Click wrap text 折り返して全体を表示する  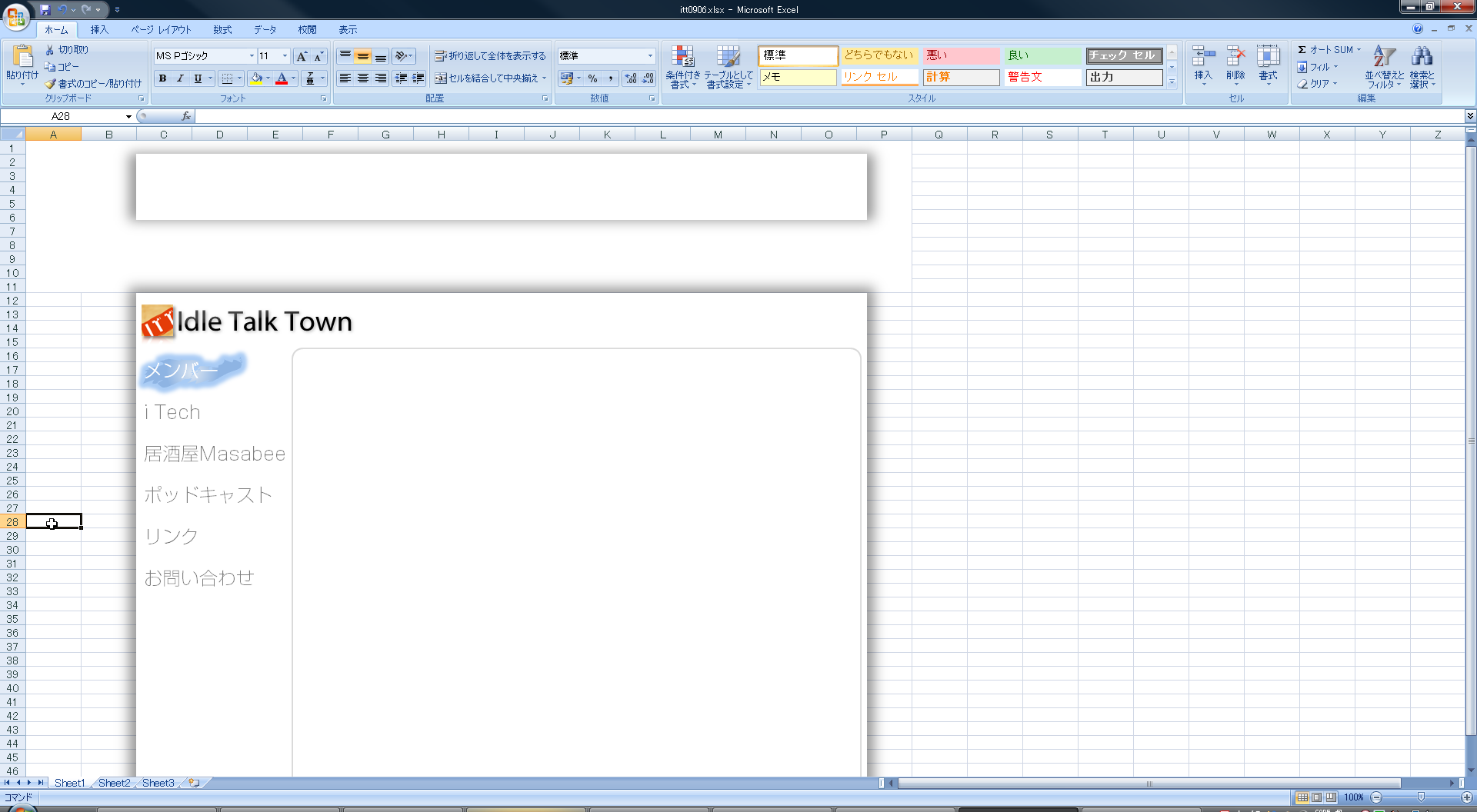point(490,56)
